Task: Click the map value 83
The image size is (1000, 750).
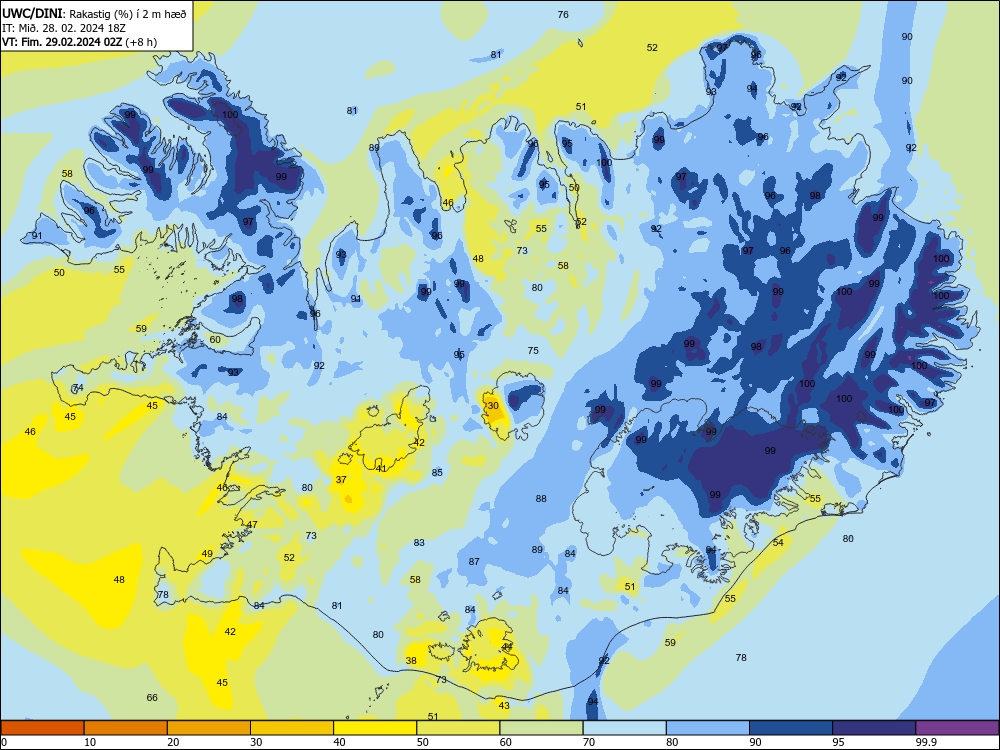Action: click(419, 543)
